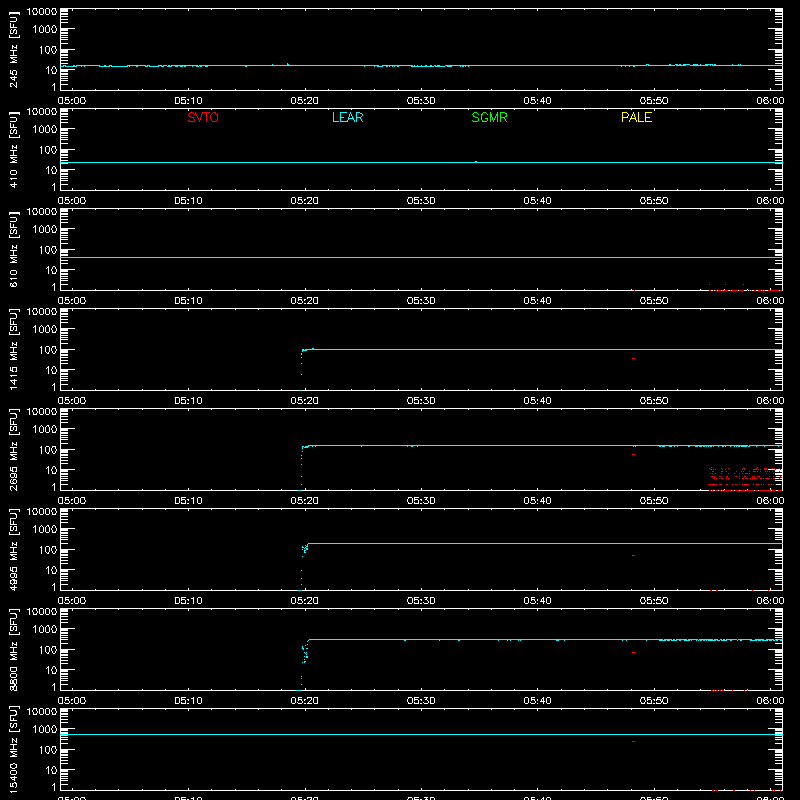Click the 10000 tick label of 245 MHz plot
The height and width of the screenshot is (800, 800).
click(42, 12)
